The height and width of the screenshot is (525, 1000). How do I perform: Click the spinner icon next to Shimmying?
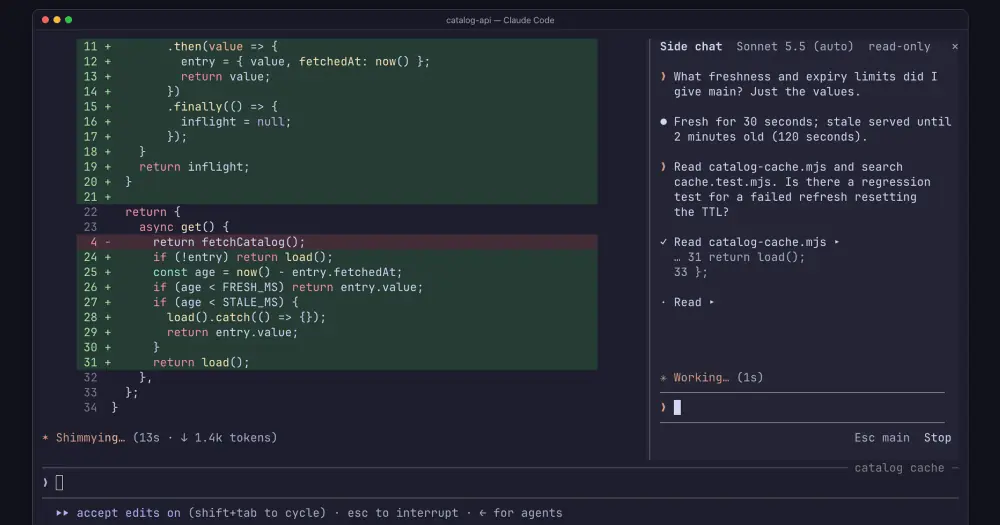tap(45, 438)
